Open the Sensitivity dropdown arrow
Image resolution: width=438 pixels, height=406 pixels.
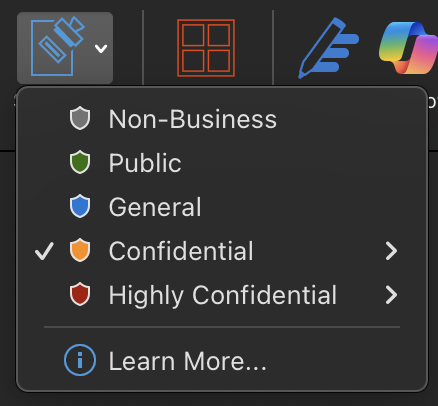pyautogui.click(x=101, y=49)
